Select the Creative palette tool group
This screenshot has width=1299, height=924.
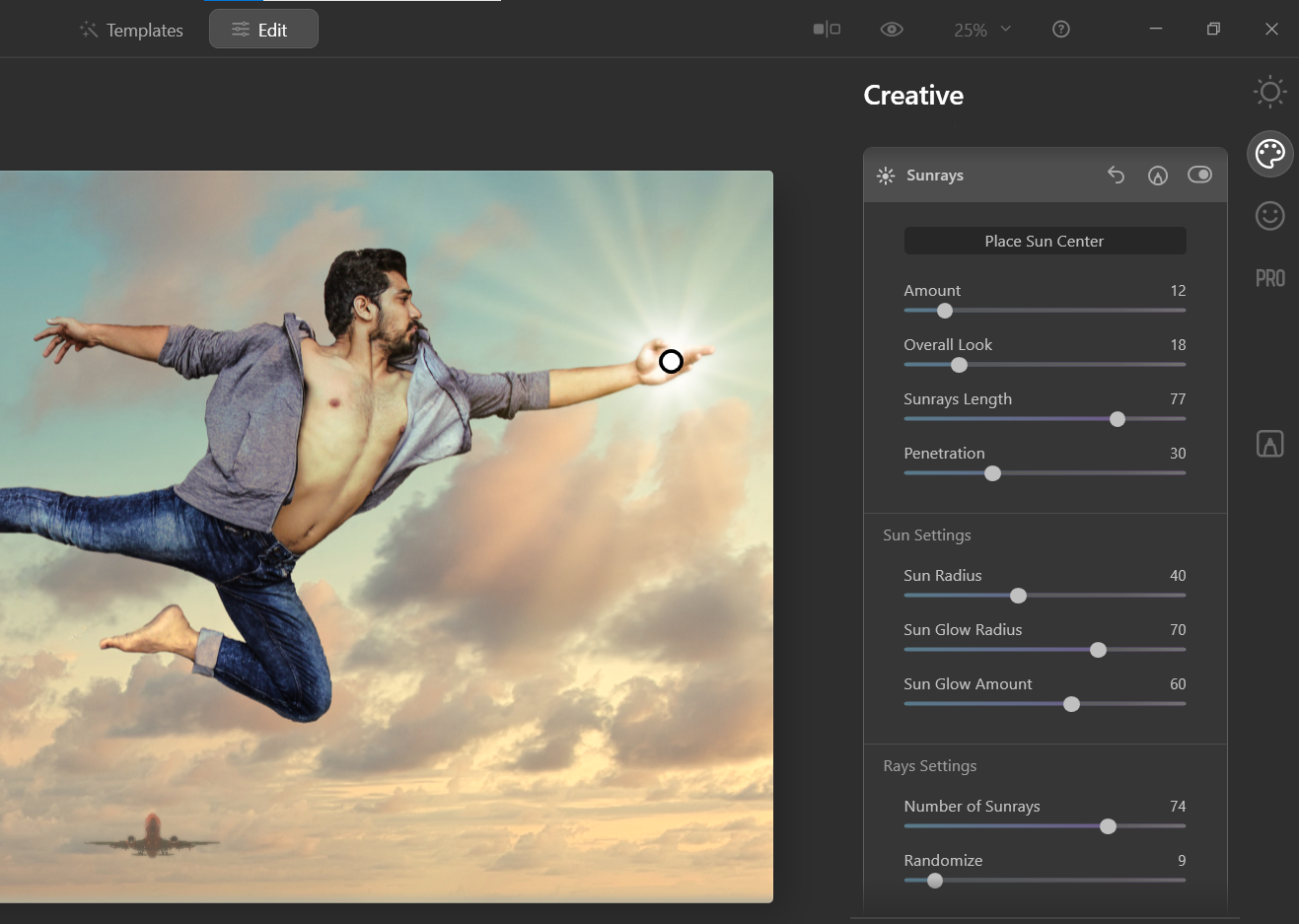[1269, 154]
